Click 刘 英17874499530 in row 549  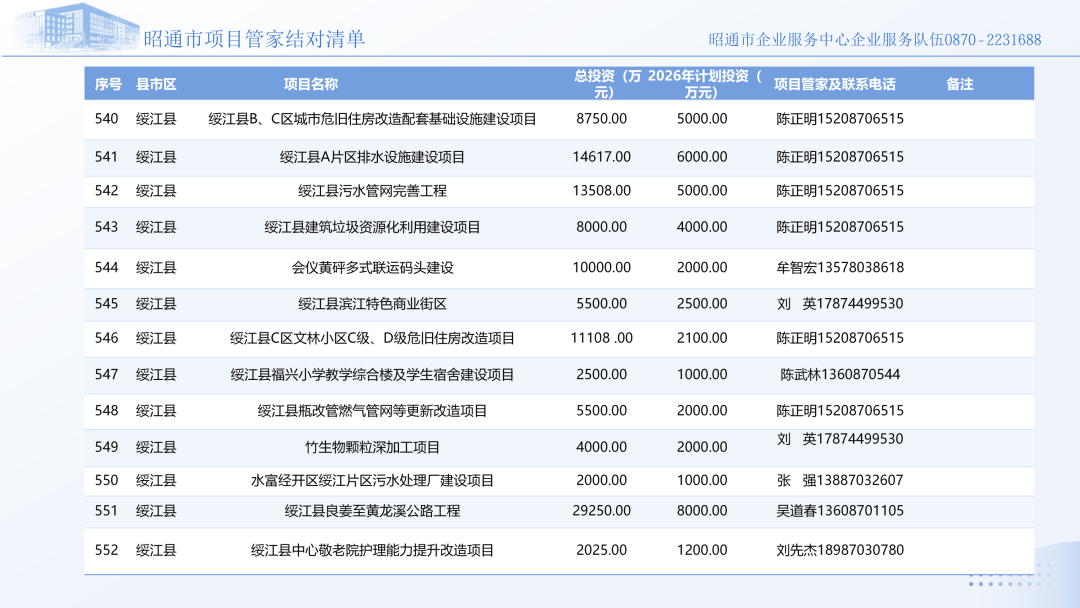click(x=840, y=439)
